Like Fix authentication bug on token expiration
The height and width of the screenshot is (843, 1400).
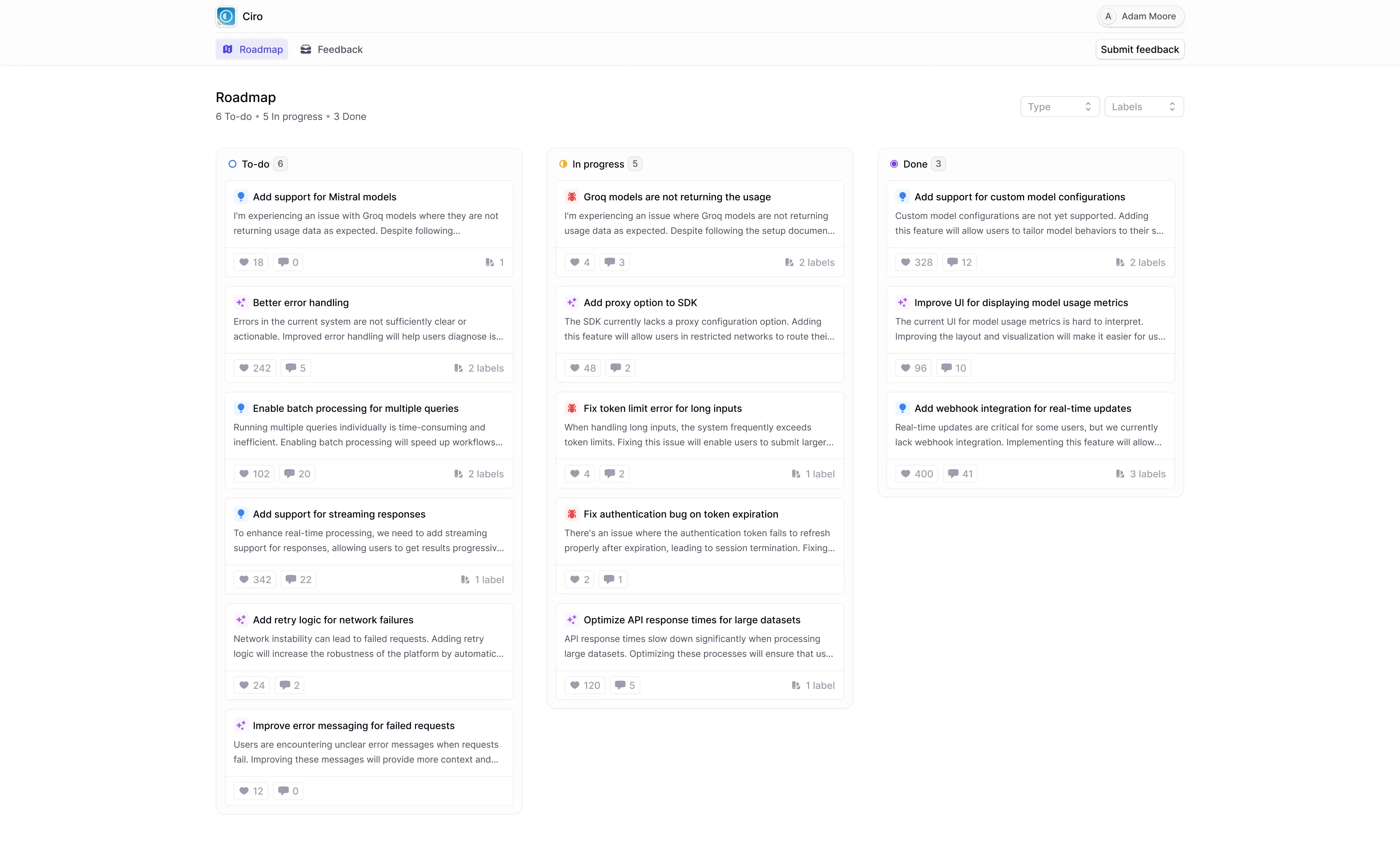click(x=580, y=579)
